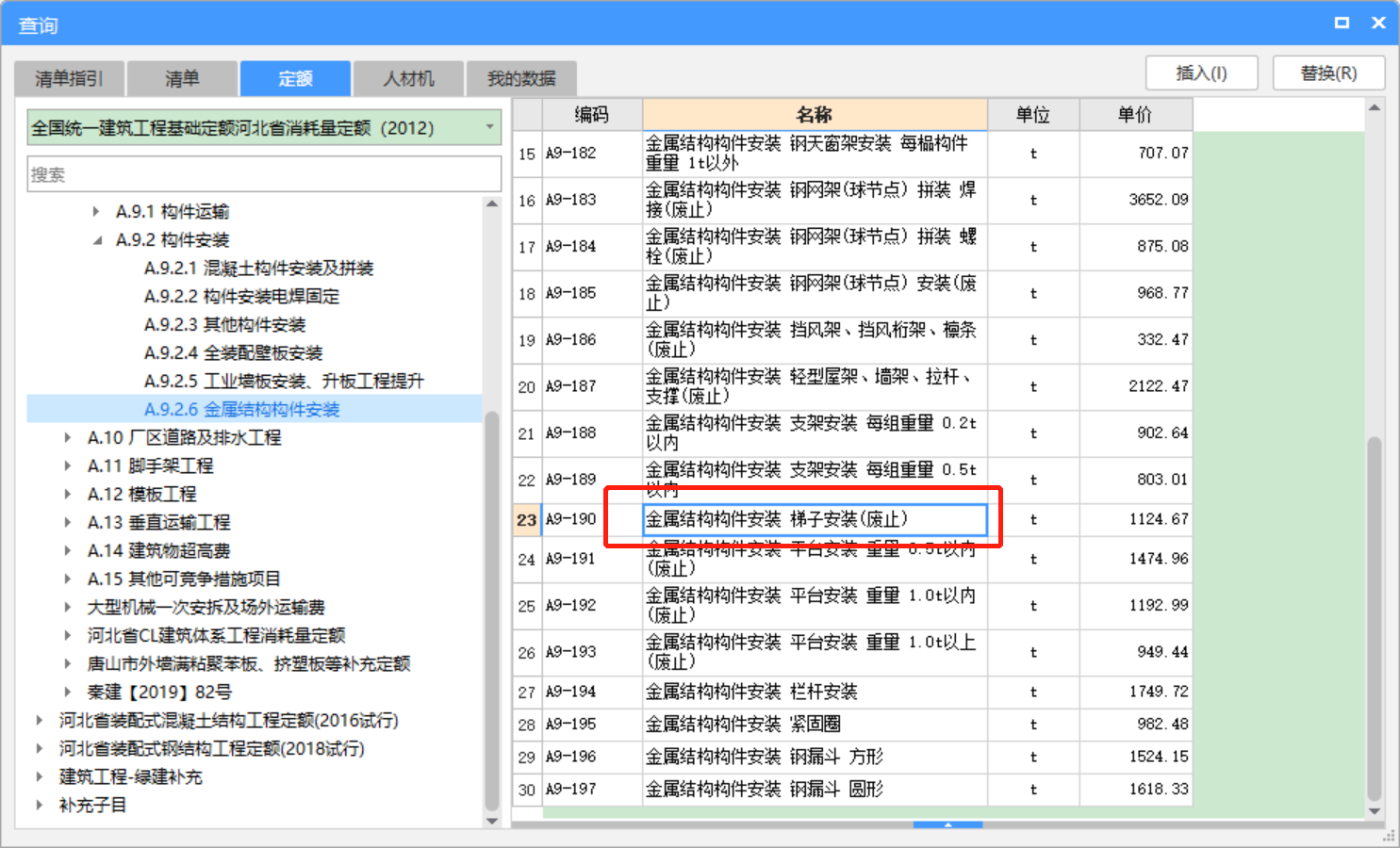The image size is (1400, 848).
Task: Select A.9.2.6 金属结构构件安装
Action: click(241, 410)
